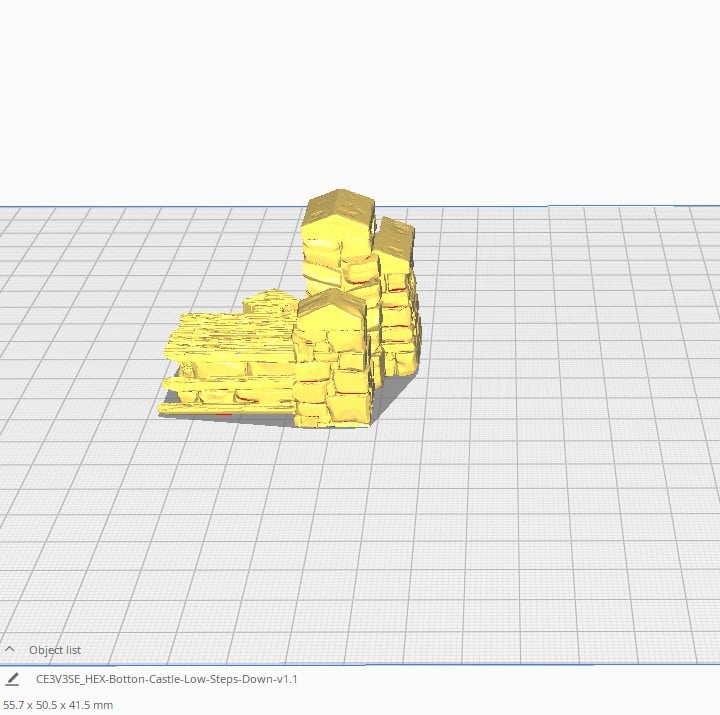This screenshot has height=715, width=720.
Task: Click the pencil edit icon beside the file name
Action: click(12, 680)
